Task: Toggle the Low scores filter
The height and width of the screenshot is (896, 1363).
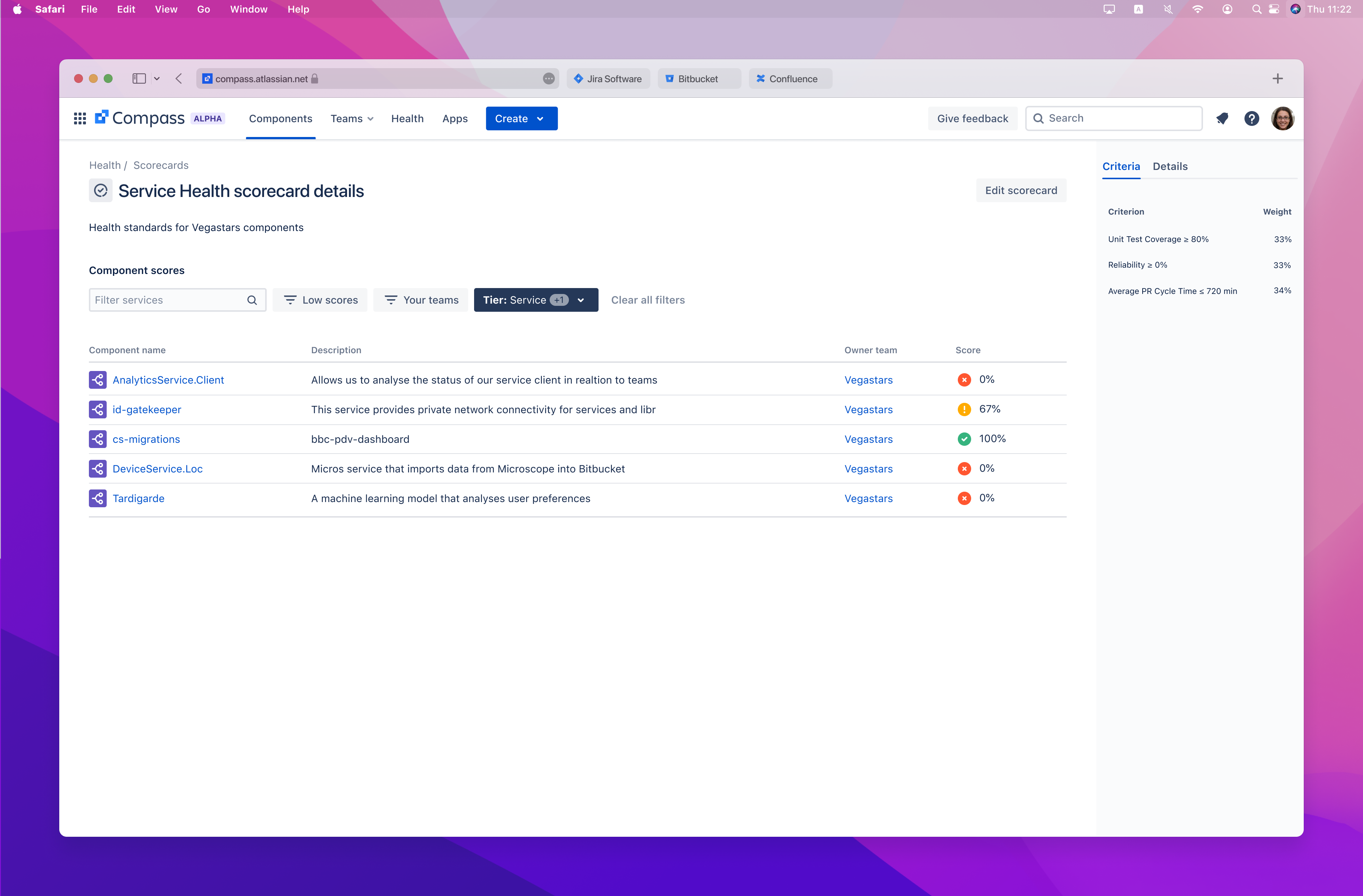Action: (x=320, y=300)
